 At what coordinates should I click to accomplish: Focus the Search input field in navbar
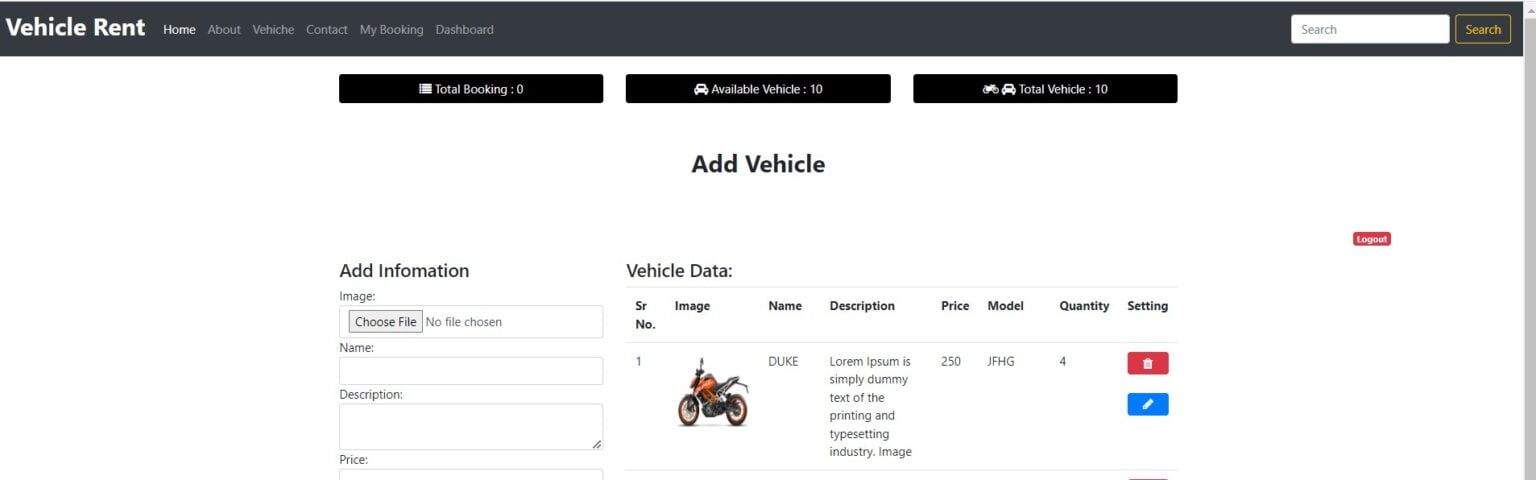click(1369, 30)
